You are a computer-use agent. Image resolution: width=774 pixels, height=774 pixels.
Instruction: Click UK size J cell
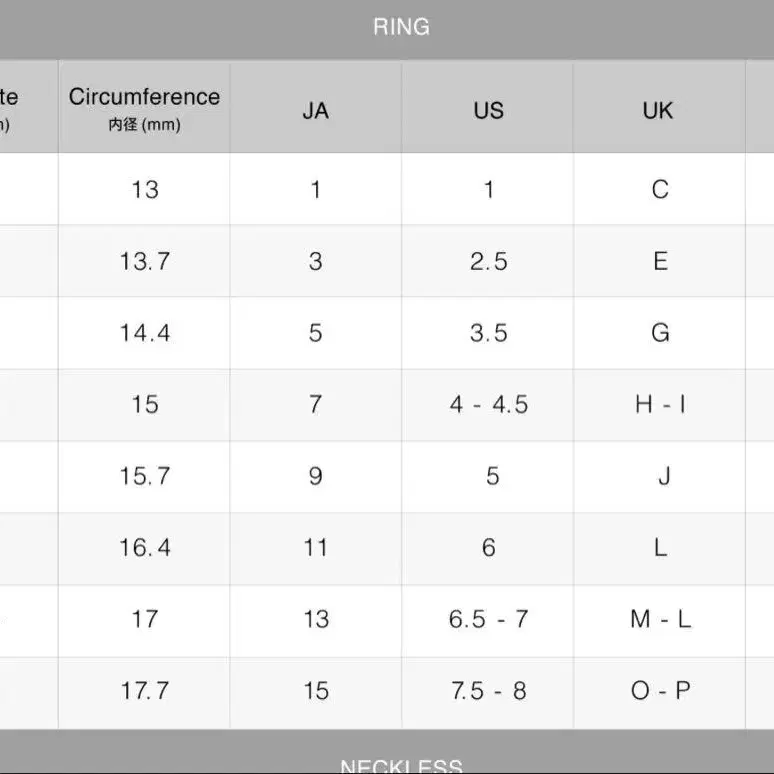pos(659,476)
